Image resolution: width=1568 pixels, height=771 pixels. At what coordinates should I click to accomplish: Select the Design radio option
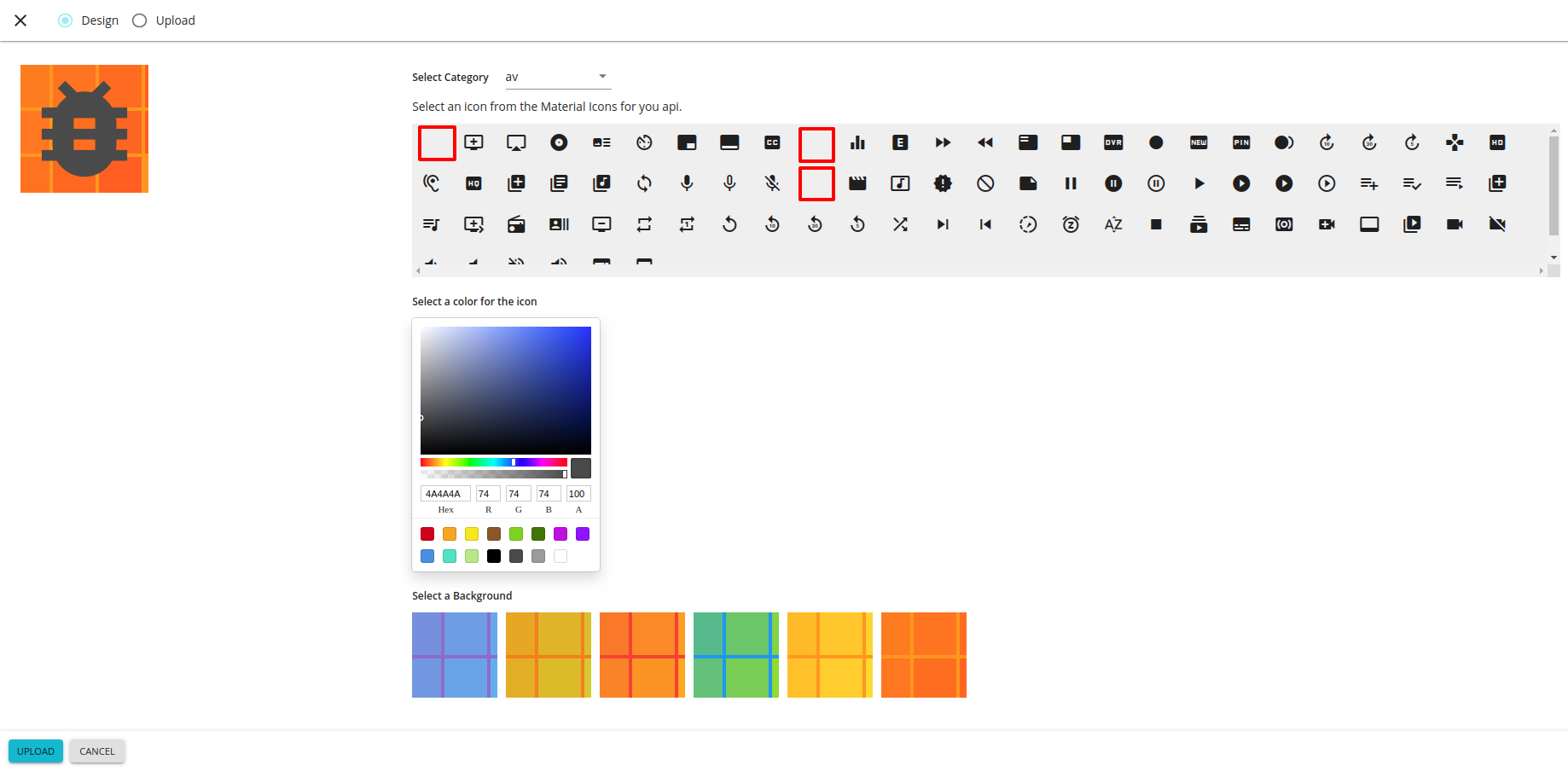pos(66,20)
